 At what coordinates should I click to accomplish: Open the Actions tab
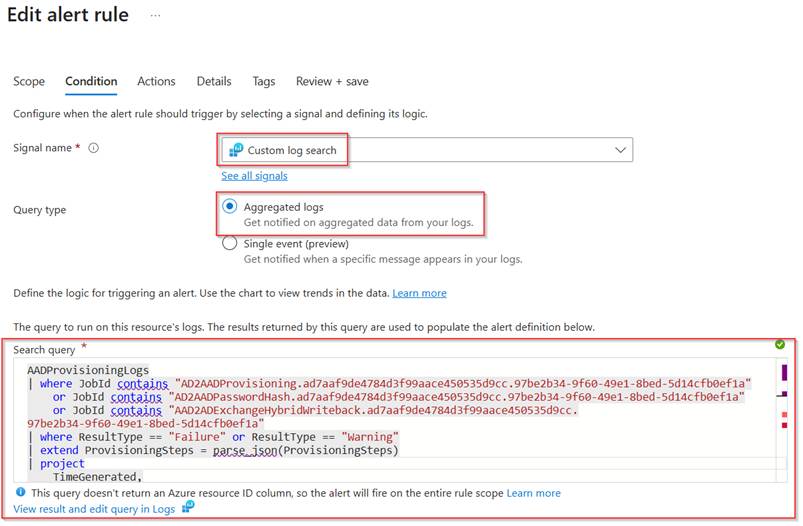click(156, 81)
